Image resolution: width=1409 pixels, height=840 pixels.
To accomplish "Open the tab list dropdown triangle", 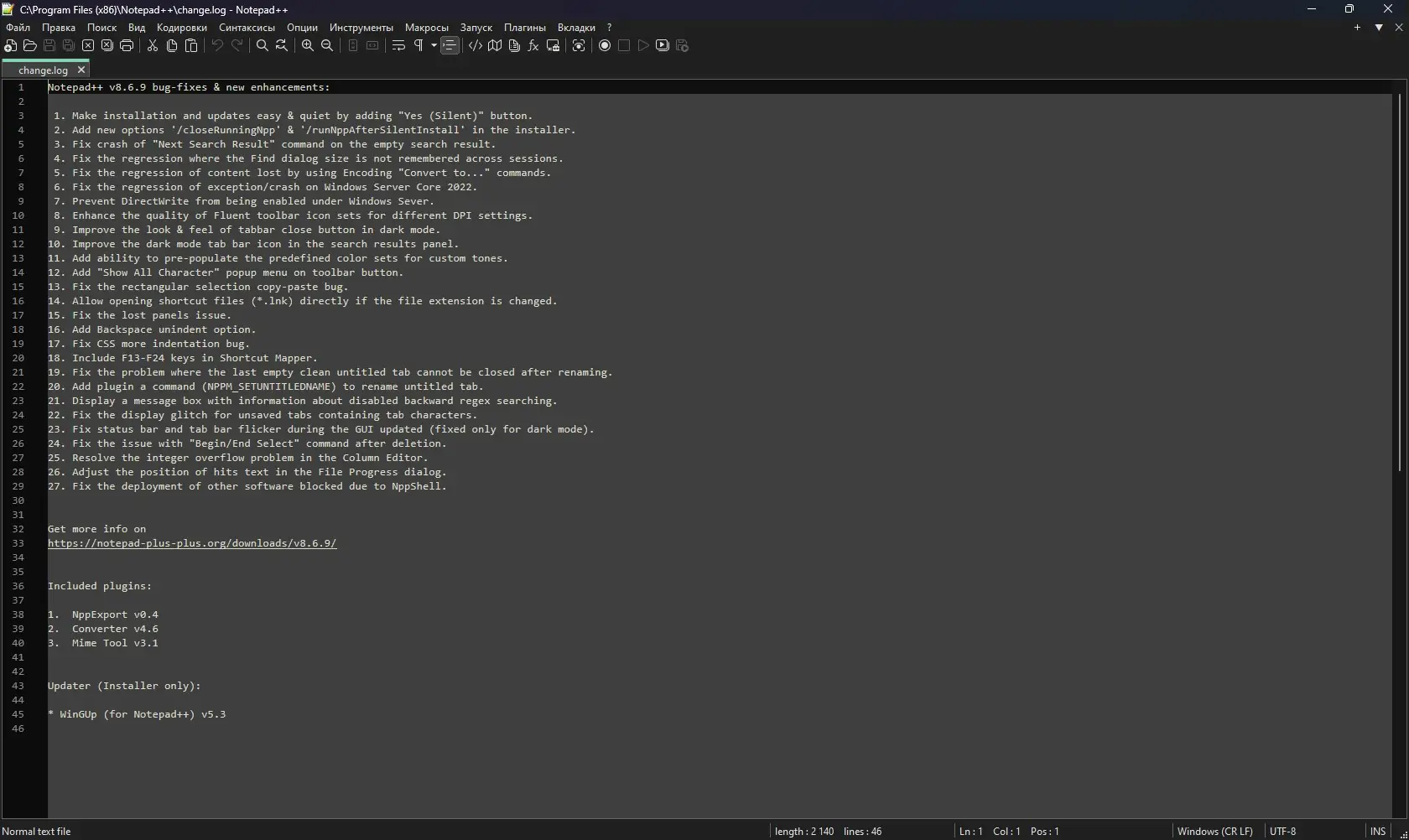I will coord(1379,28).
